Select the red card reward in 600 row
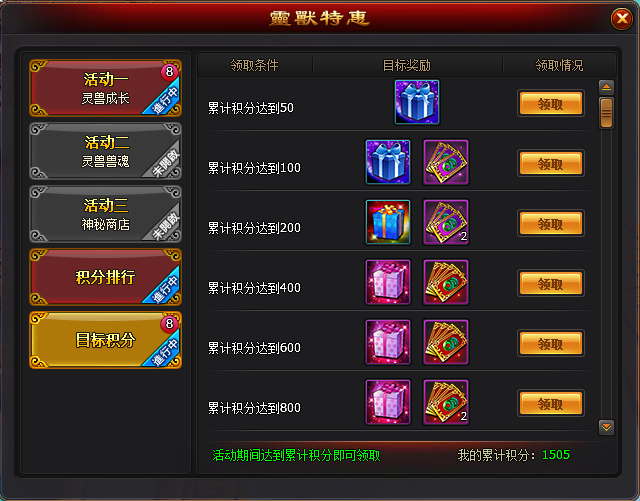Screen dimensions: 640x501 point(446,342)
